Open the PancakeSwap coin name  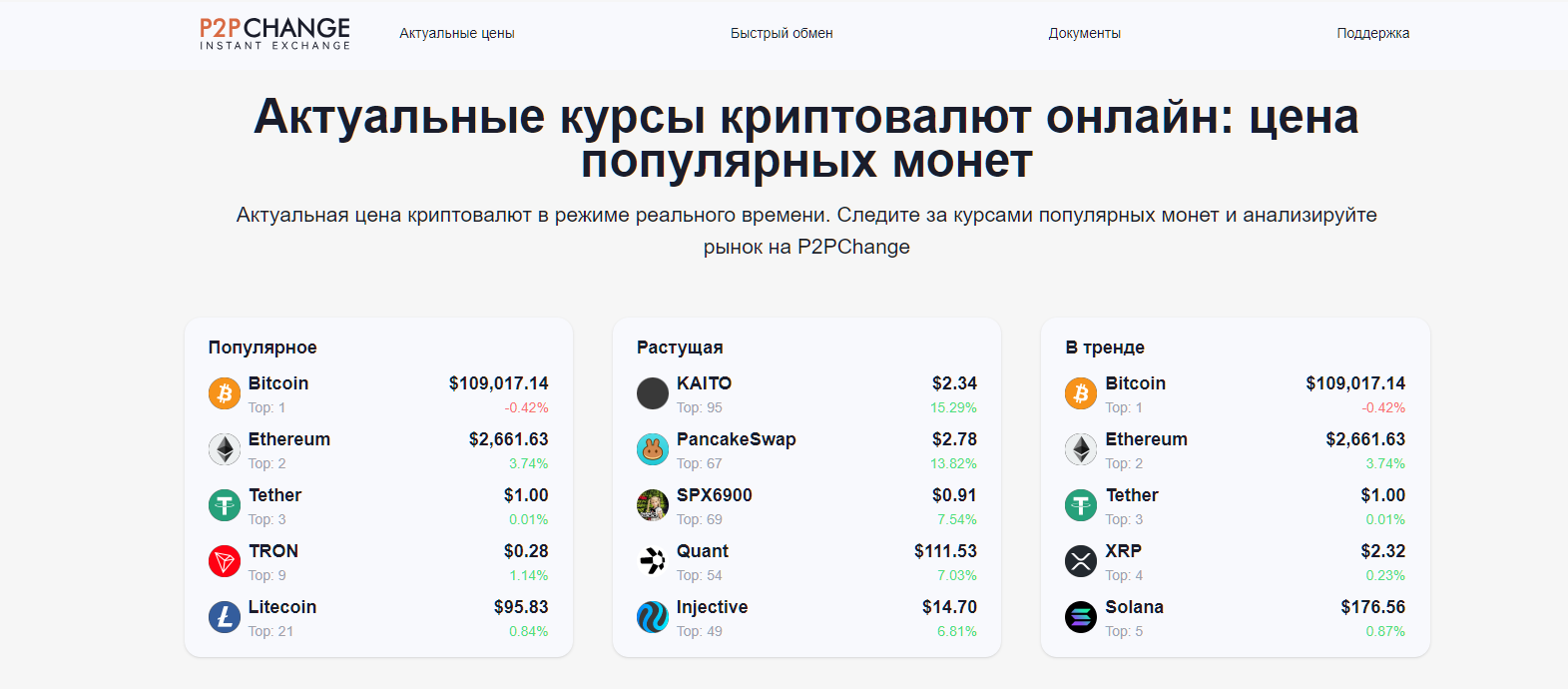[x=737, y=439]
